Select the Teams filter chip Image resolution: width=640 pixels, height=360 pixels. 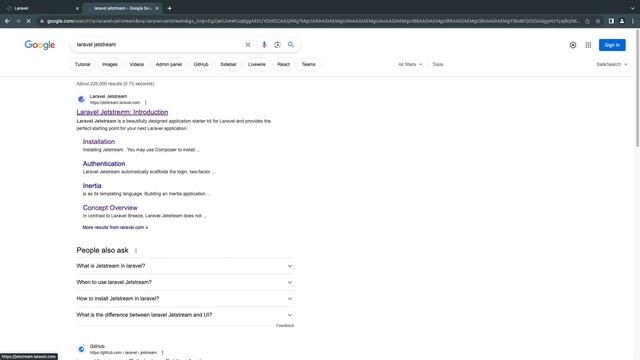click(309, 64)
